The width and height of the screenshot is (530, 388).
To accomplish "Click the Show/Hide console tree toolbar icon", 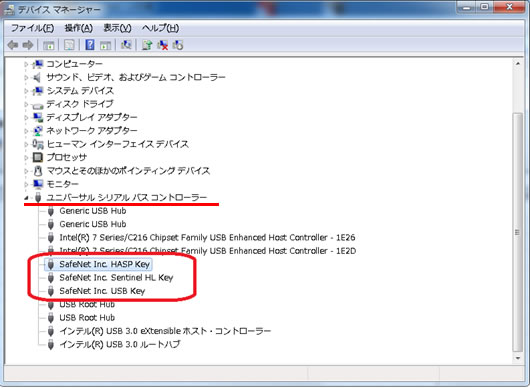I will point(48,45).
